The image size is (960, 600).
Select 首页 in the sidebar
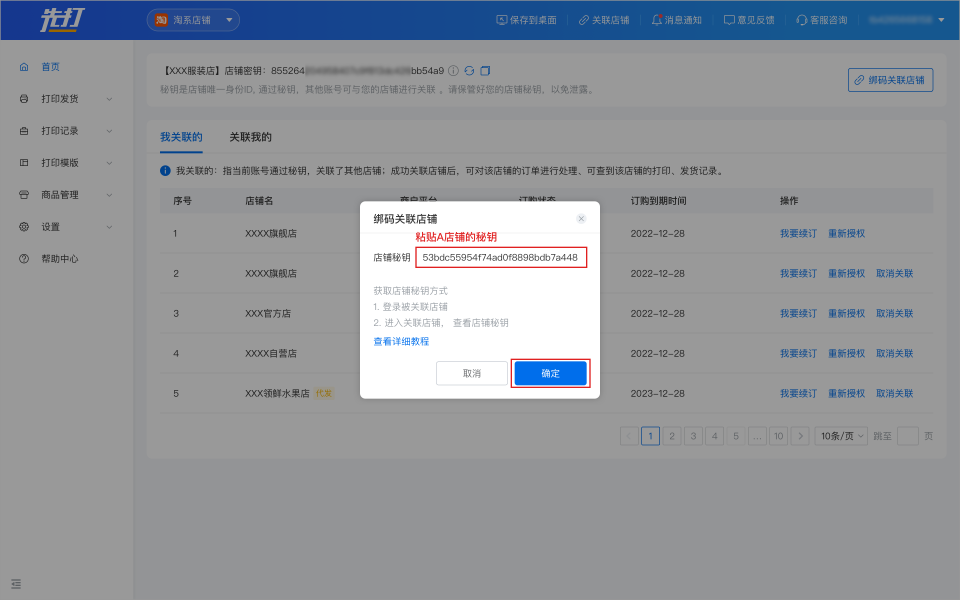pyautogui.click(x=50, y=67)
